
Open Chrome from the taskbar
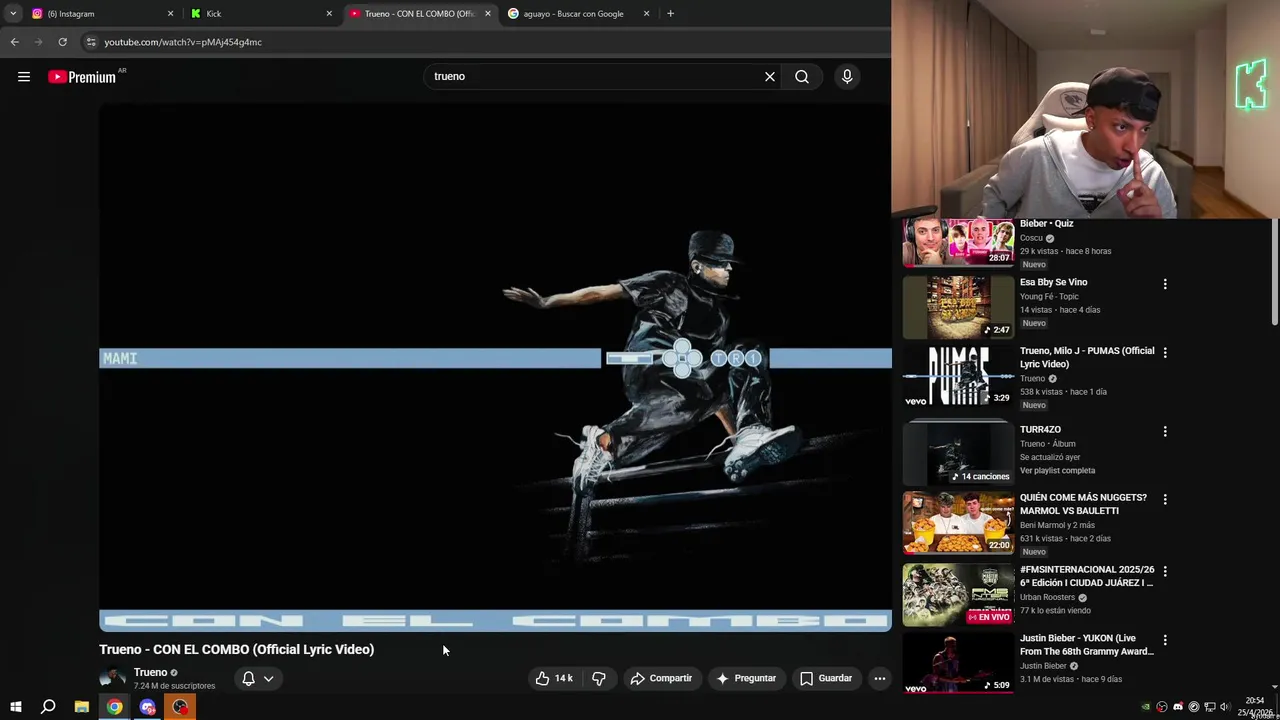(115, 707)
